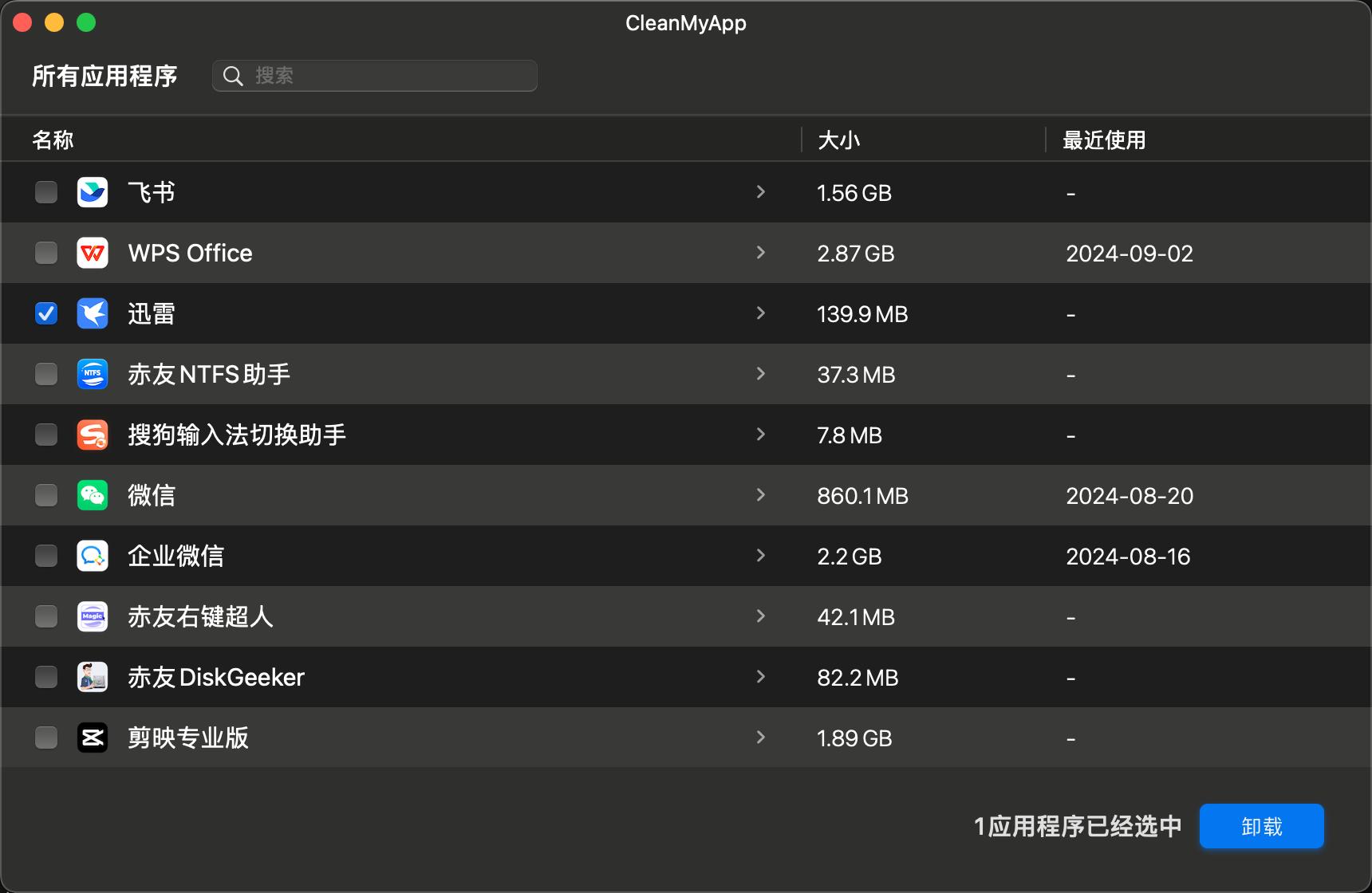Screen dimensions: 1372x893
Task: Click the 2024-08-16 date
Action: pos(1128,557)
